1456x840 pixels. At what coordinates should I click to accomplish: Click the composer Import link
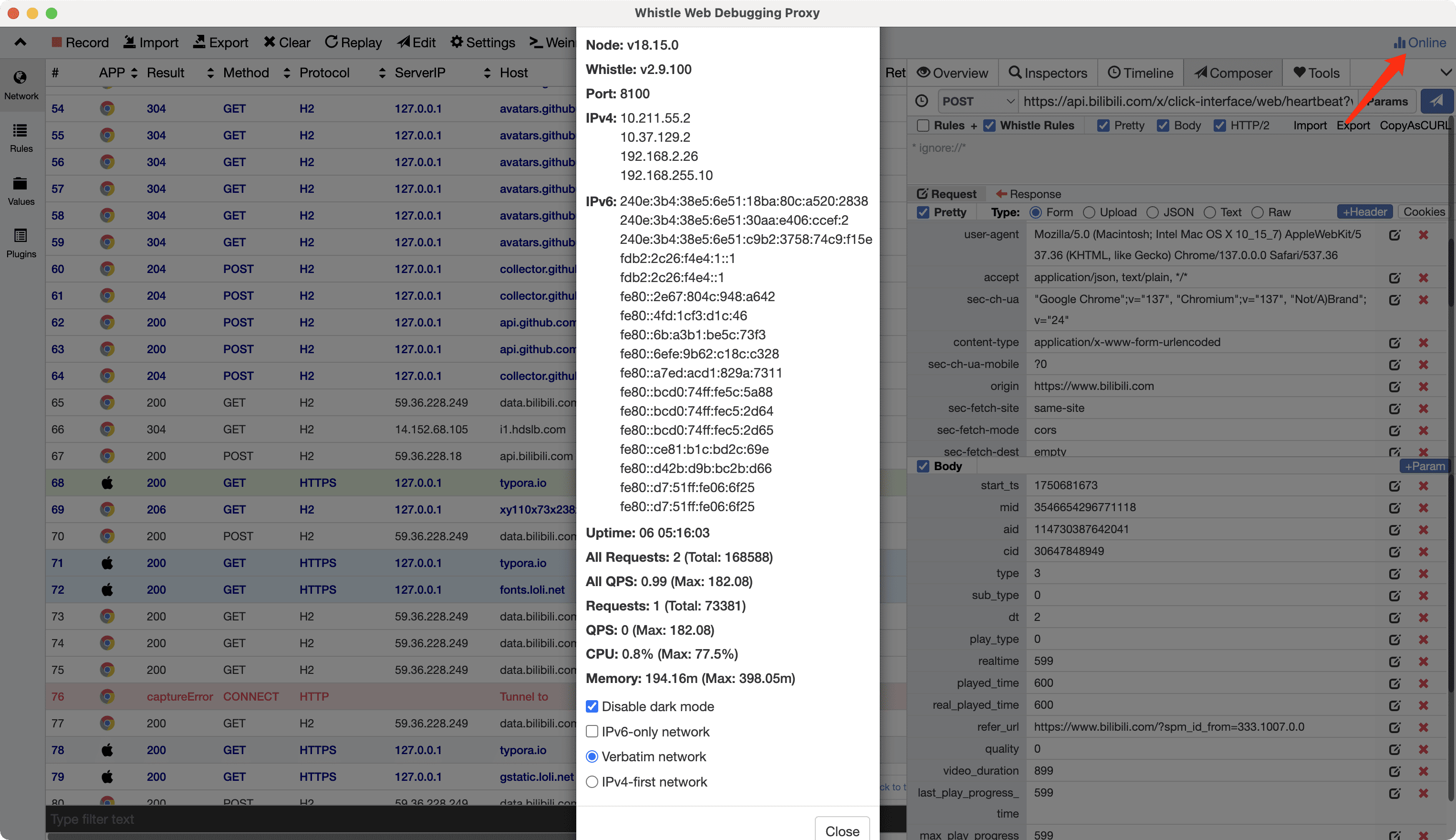[1310, 126]
